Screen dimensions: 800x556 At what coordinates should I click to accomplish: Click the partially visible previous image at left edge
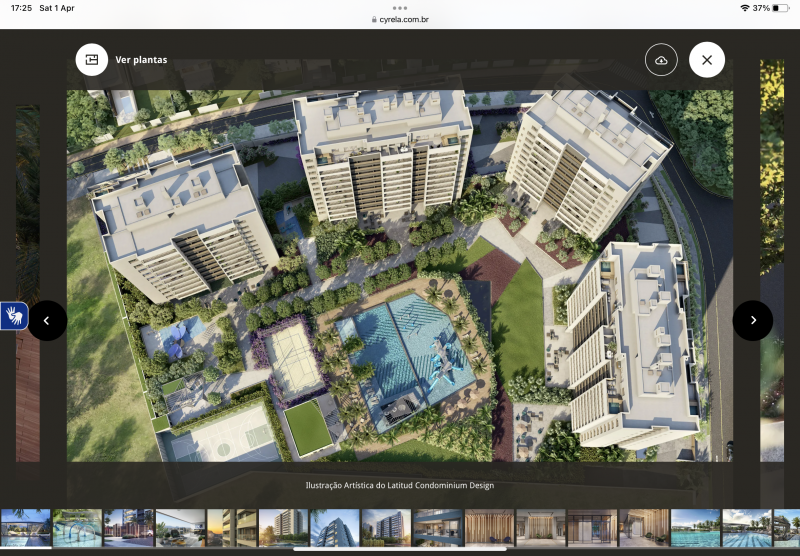point(28,283)
